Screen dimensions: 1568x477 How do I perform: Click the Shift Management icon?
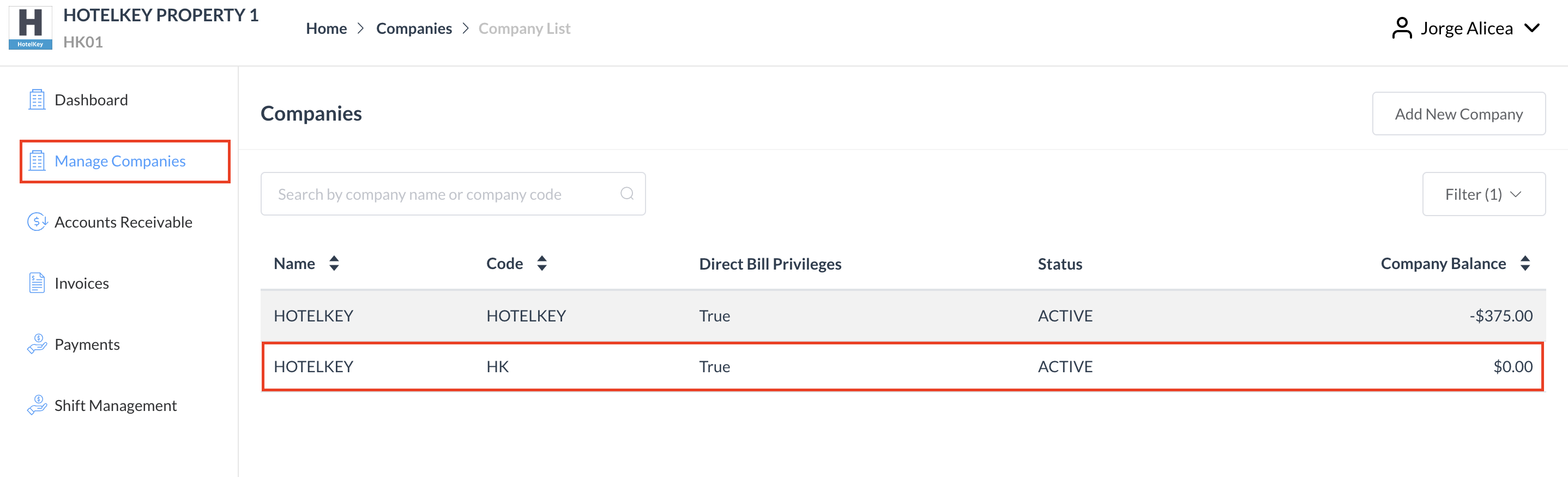click(37, 405)
